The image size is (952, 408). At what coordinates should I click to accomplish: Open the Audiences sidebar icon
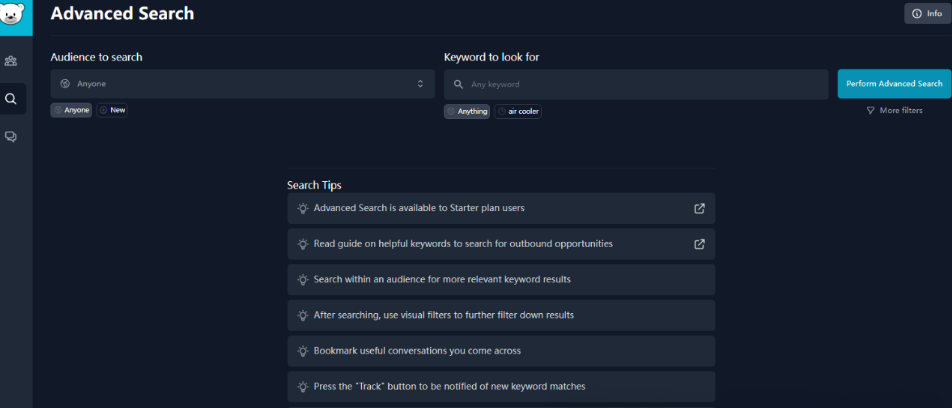pos(11,61)
